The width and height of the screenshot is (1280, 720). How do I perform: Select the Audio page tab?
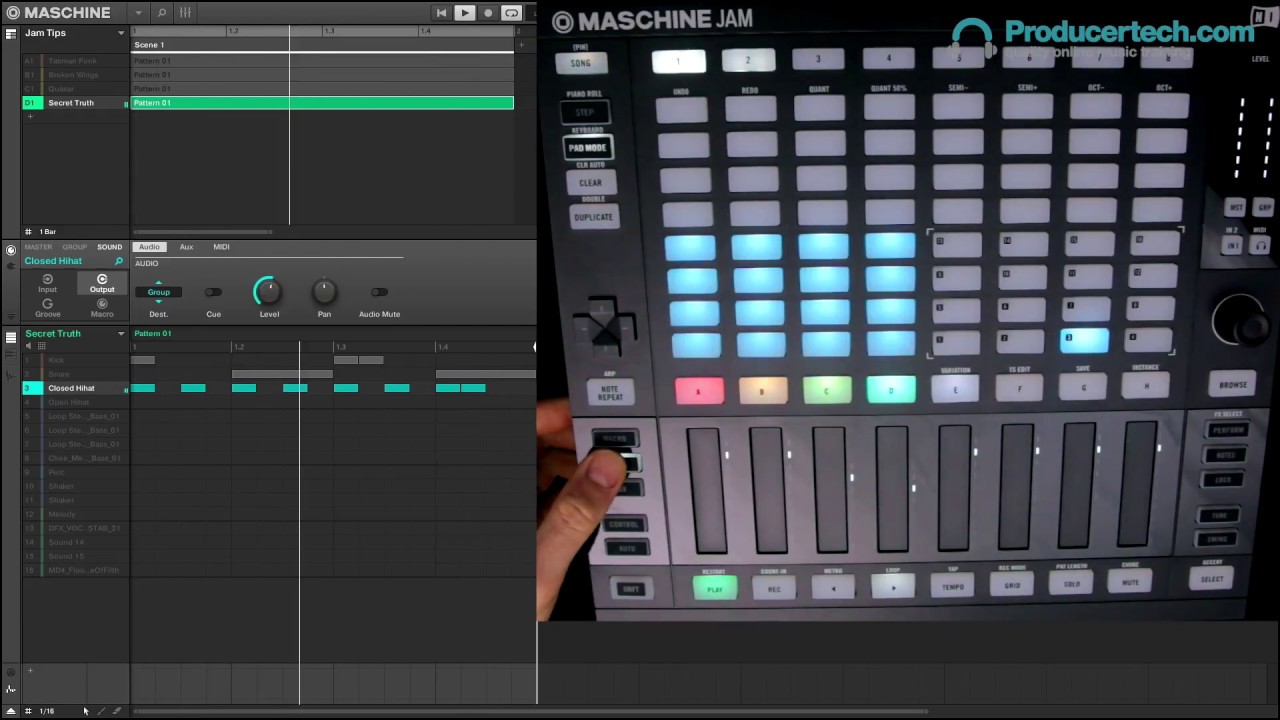[x=149, y=247]
